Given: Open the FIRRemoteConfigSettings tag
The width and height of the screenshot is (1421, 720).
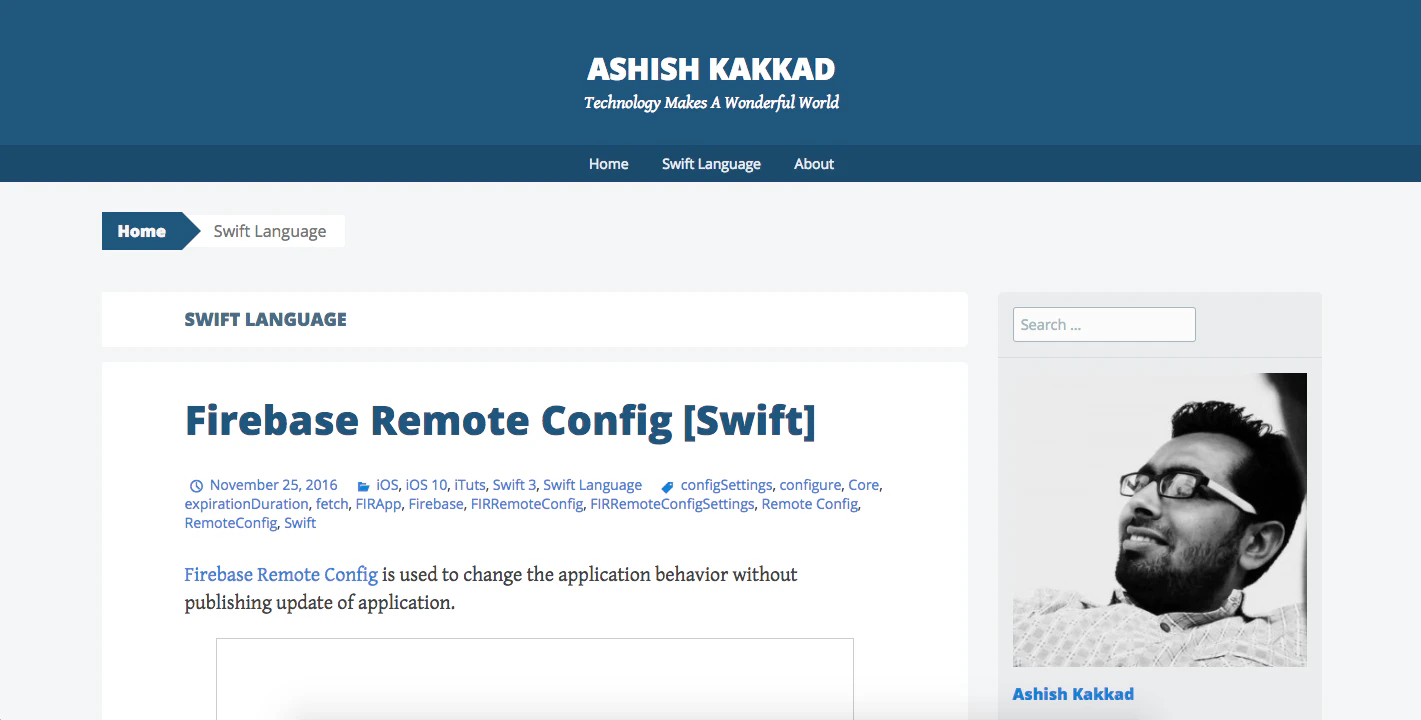Looking at the screenshot, I should click(671, 503).
